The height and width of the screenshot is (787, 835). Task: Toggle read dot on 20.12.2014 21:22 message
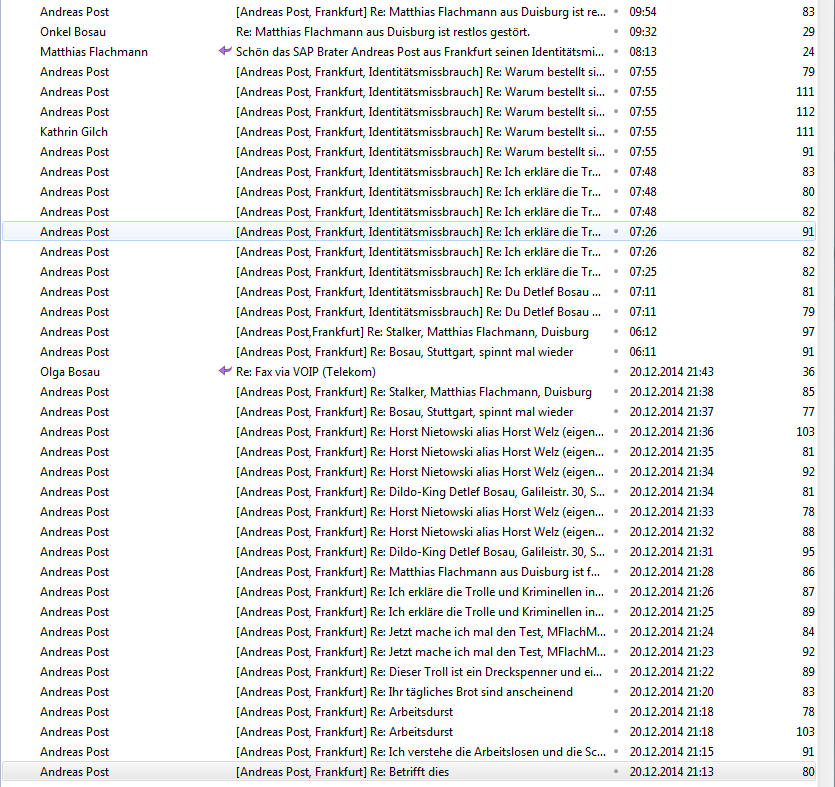click(x=616, y=672)
